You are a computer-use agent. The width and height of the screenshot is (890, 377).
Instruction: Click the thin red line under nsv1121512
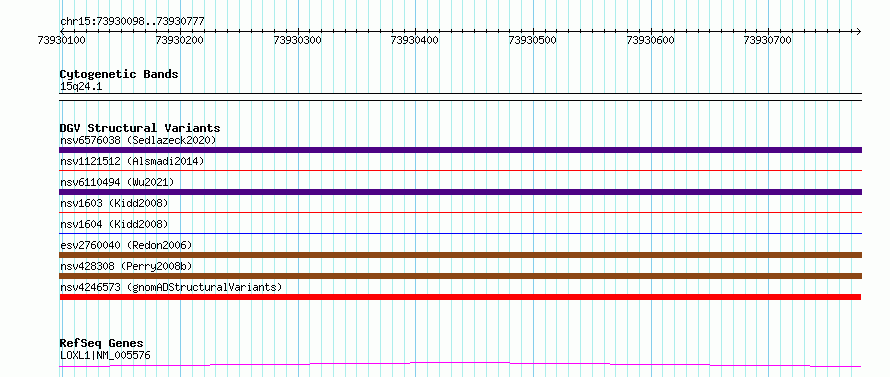[x=460, y=170]
